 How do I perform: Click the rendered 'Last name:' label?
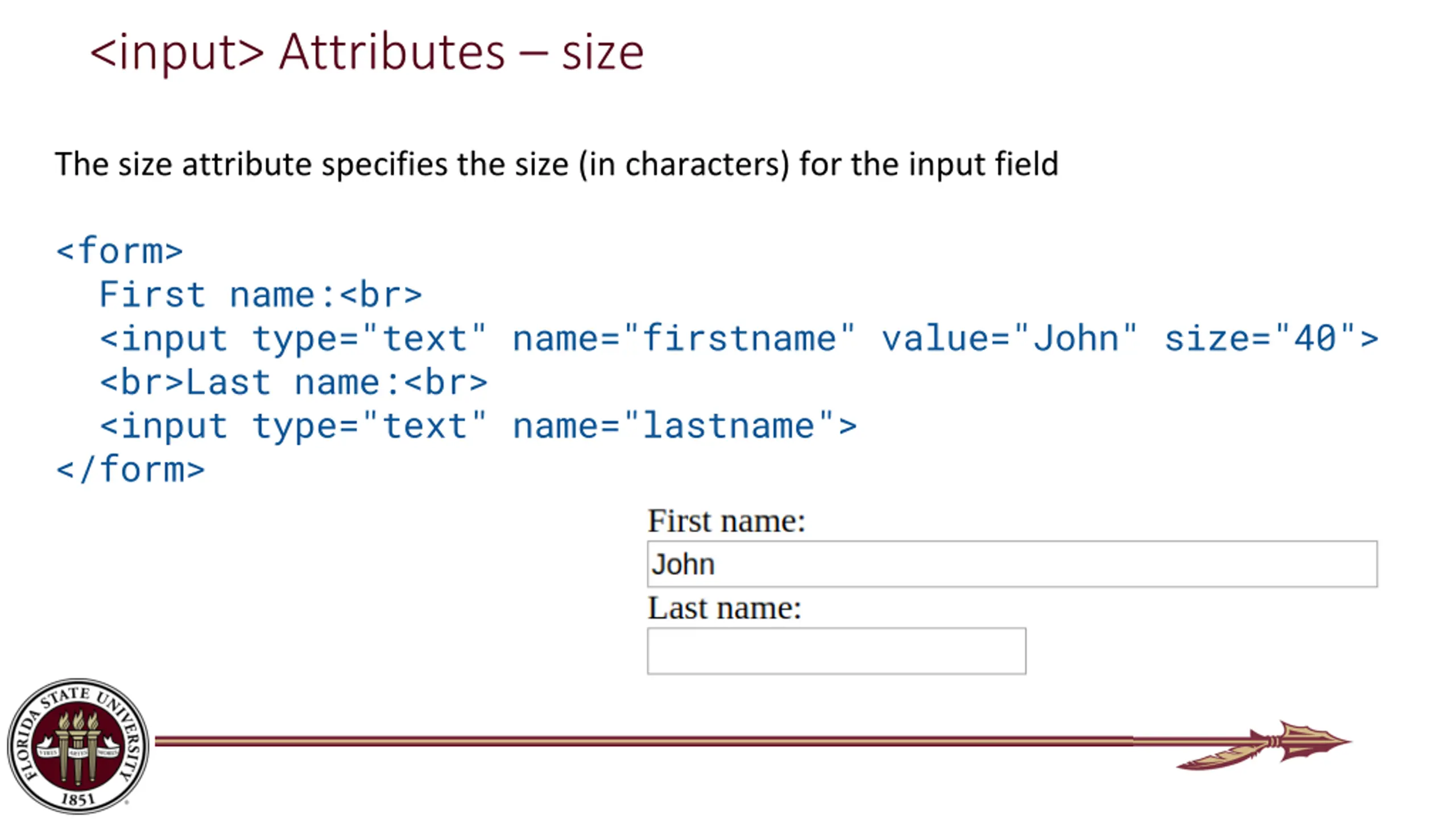tap(724, 608)
